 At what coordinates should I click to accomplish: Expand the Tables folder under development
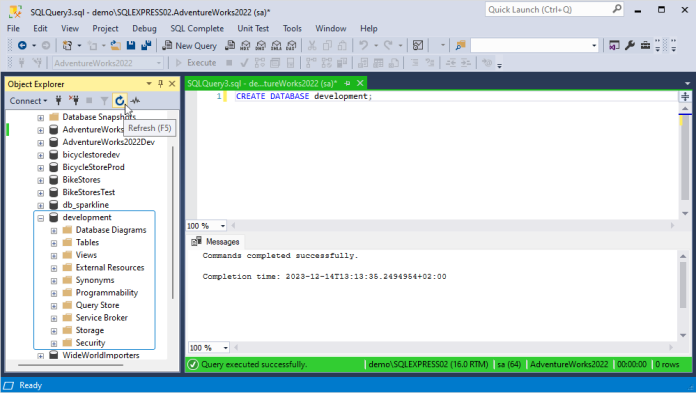point(54,243)
